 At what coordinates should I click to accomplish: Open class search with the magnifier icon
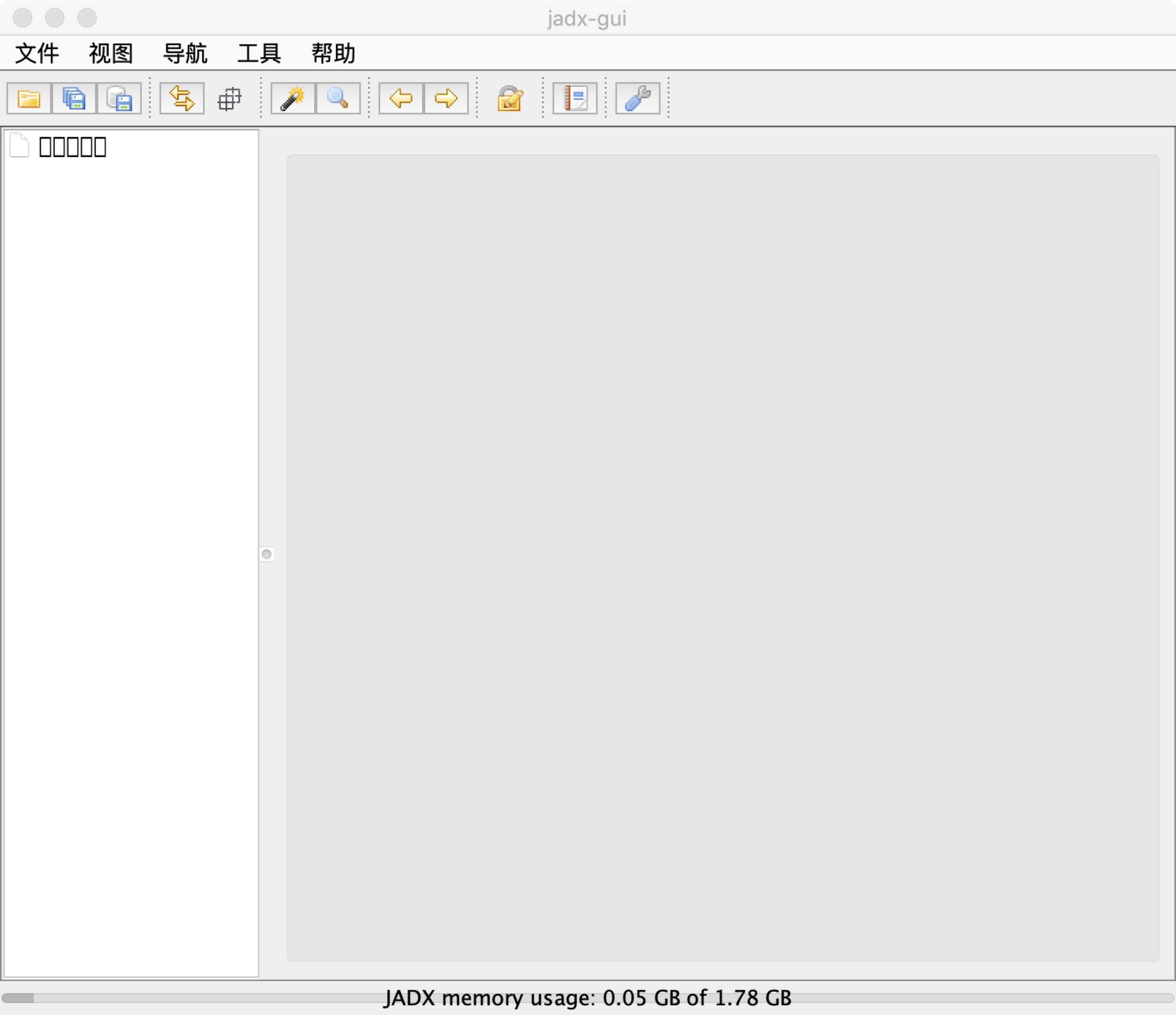point(338,99)
